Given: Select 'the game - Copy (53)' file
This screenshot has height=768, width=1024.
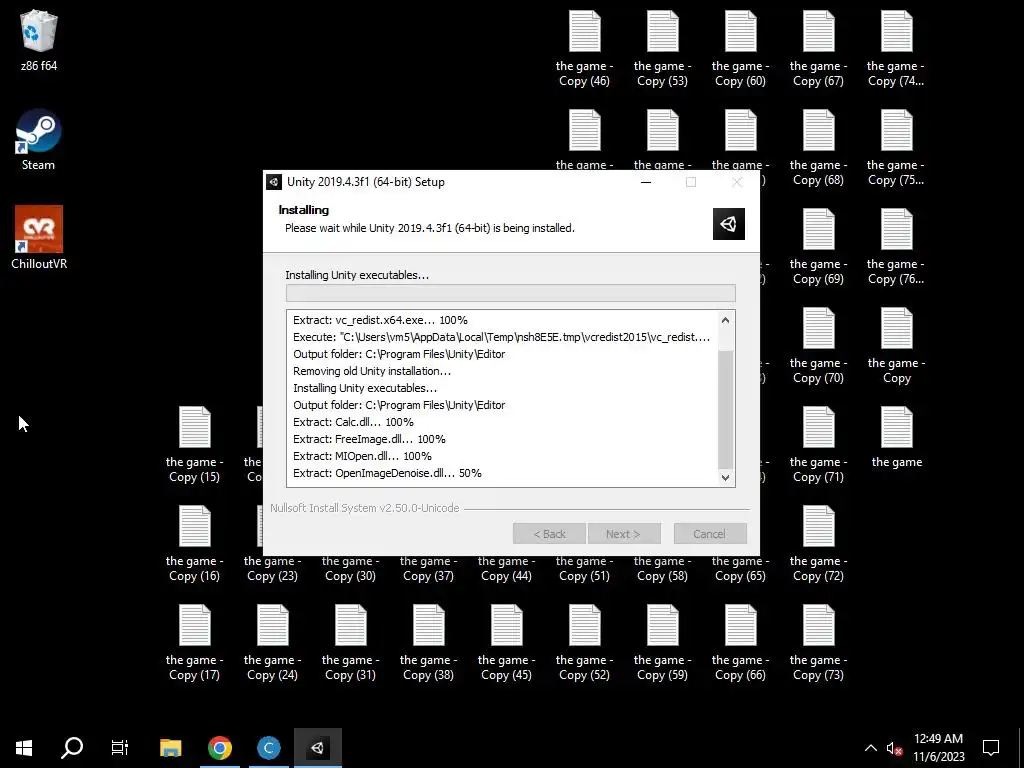Looking at the screenshot, I should [662, 48].
